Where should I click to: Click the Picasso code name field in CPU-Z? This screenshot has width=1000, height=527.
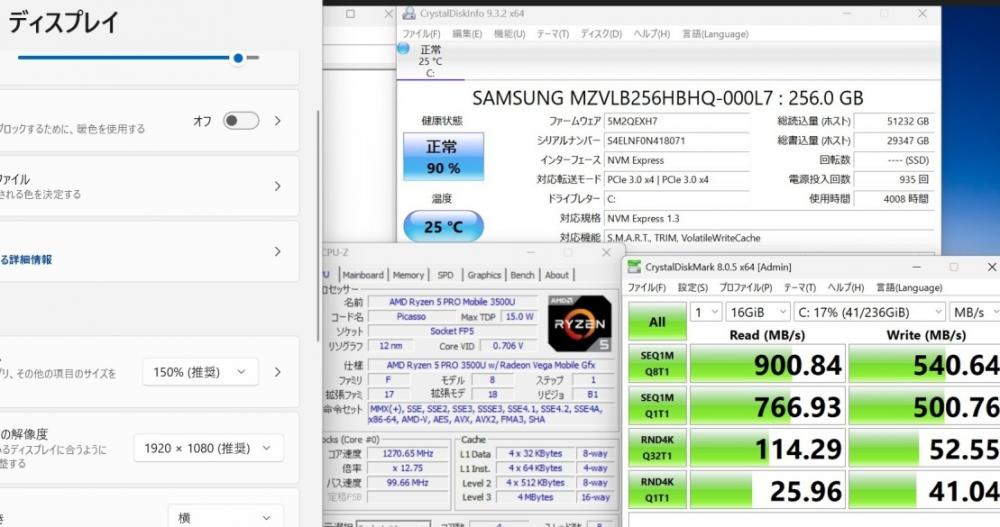[x=411, y=316]
